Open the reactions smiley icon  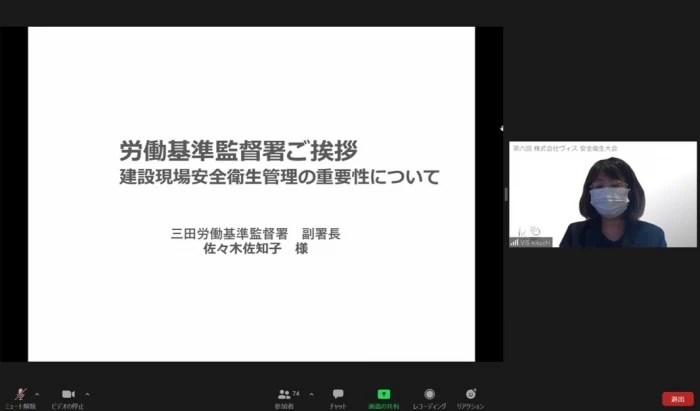coord(470,394)
